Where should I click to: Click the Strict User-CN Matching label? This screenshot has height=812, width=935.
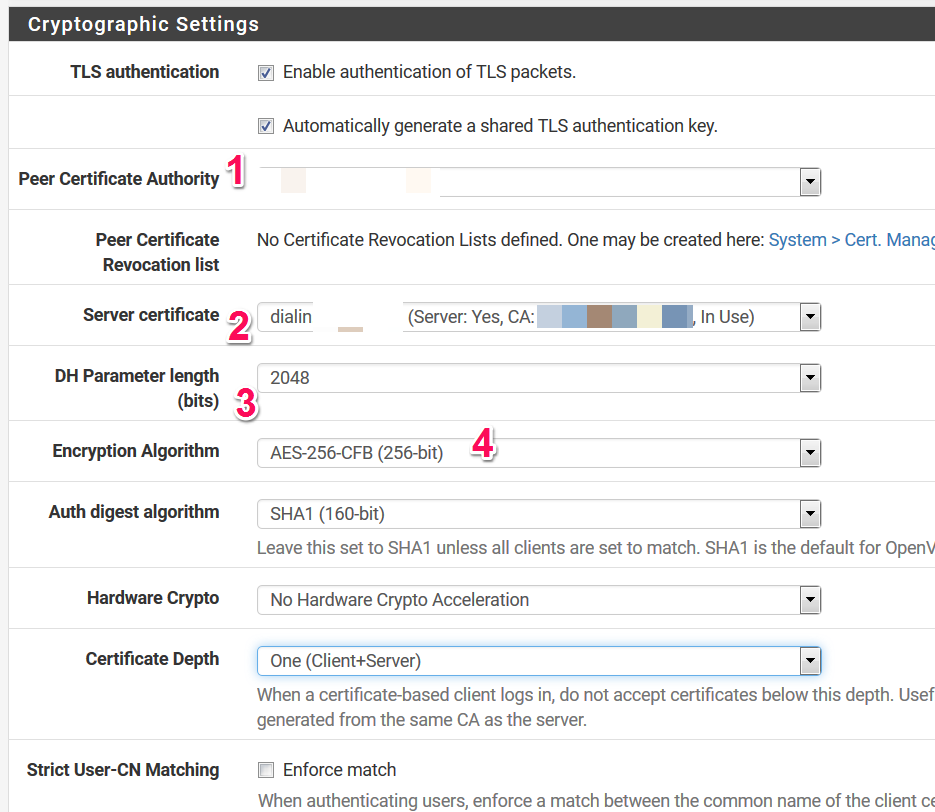click(123, 770)
